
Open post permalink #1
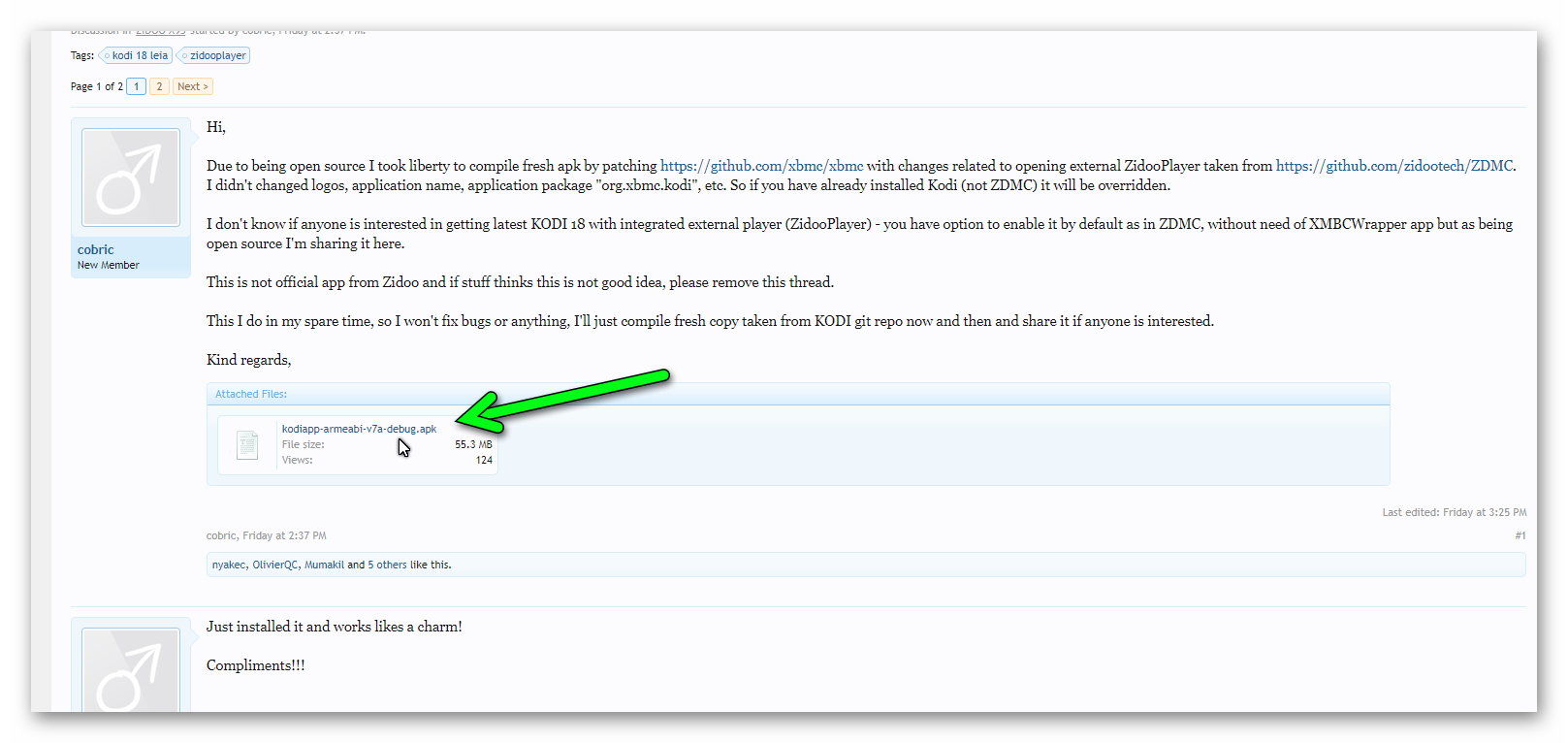click(x=1520, y=535)
